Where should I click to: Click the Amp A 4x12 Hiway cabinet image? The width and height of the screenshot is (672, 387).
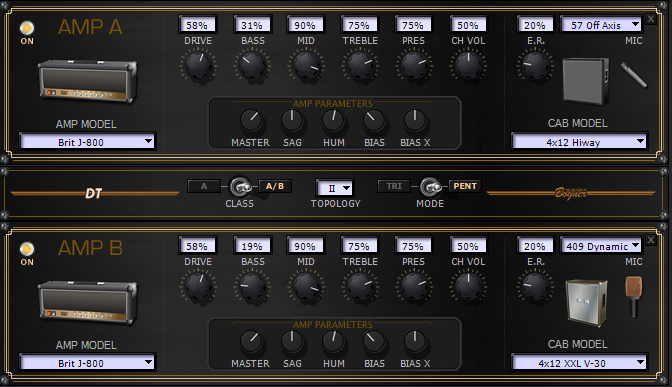tap(586, 81)
